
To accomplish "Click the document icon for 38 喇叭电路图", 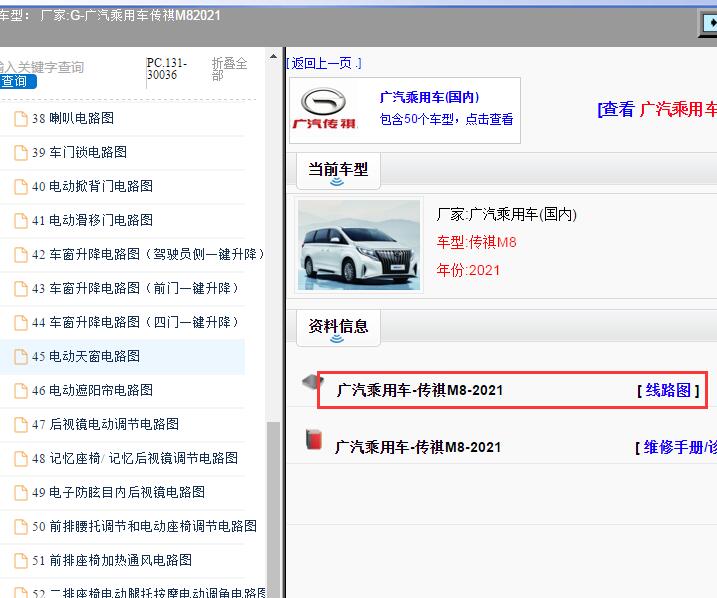I will [x=21, y=118].
